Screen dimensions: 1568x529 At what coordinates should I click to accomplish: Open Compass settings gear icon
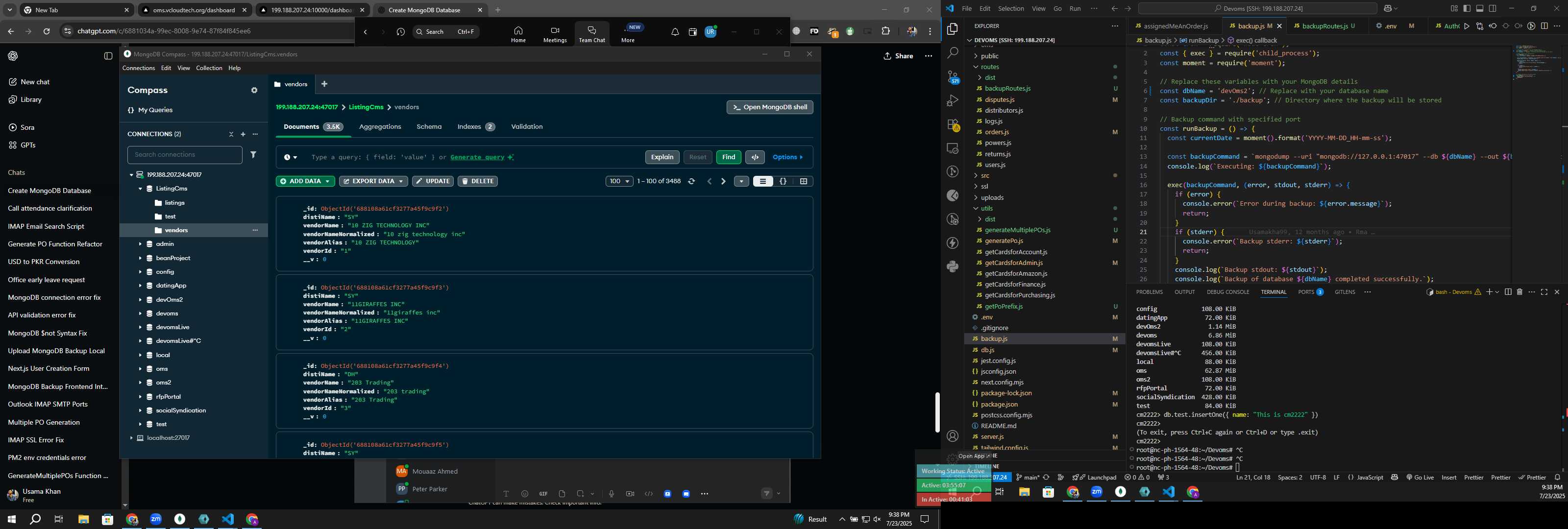pos(254,90)
